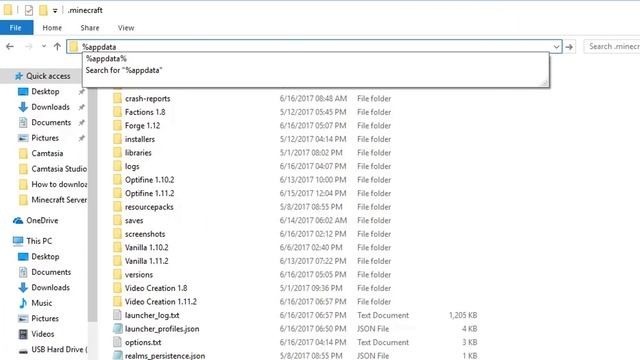Viewport: 640px width, 360px height.
Task: Click the Properties quick access toolbar icon
Action: click(x=29, y=10)
